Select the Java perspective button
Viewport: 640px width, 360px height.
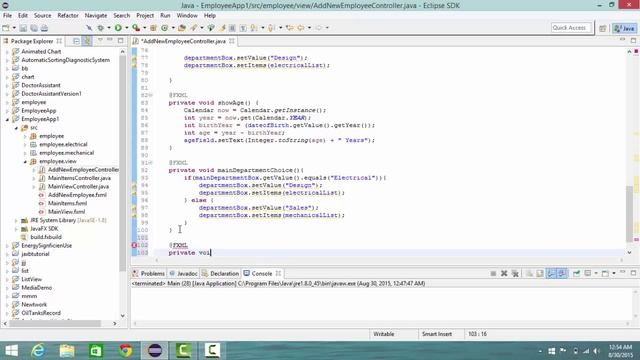tap(624, 28)
